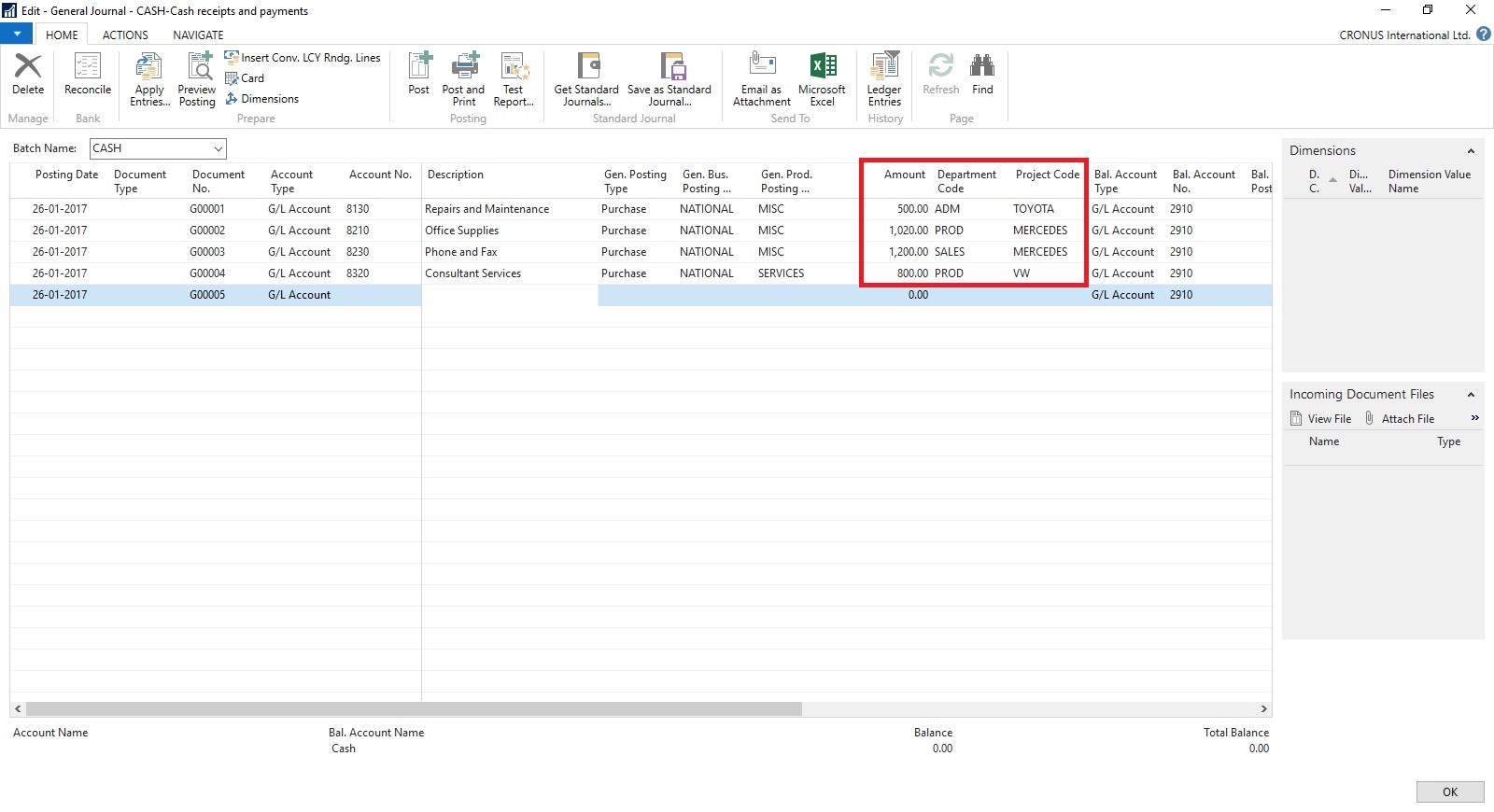
Task: Send the journal using Email as Attachment
Action: 762,78
